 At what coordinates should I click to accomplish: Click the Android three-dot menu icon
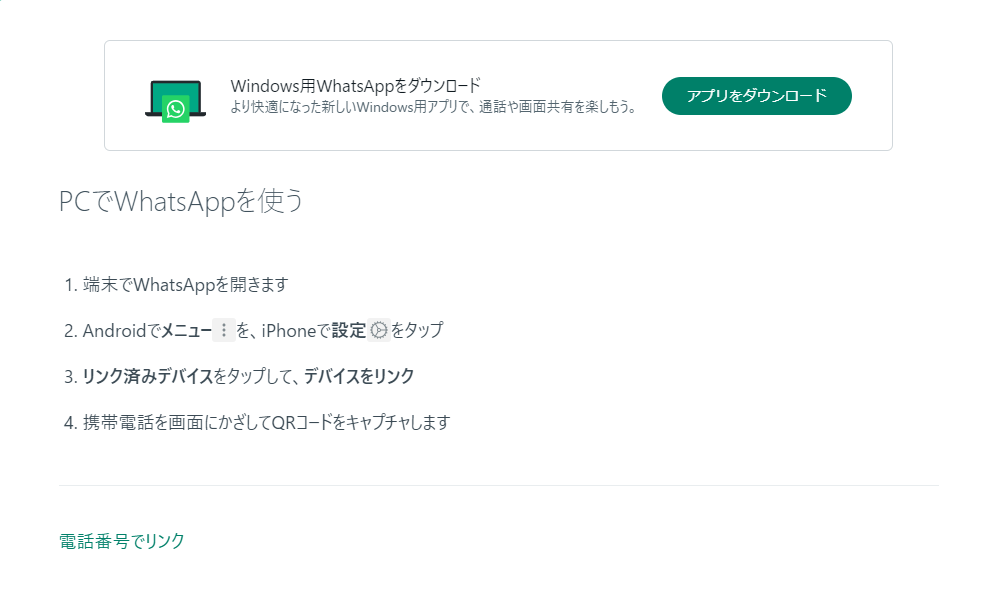tap(222, 329)
